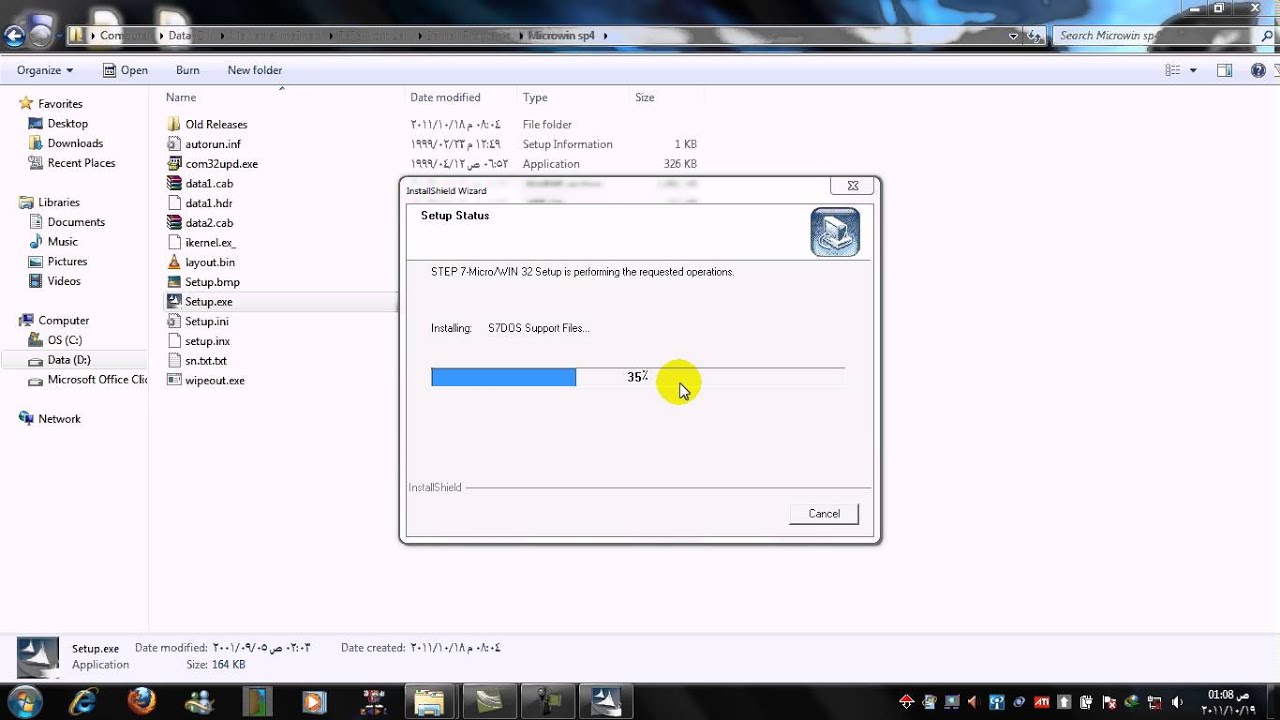
Task: Click the search magnifier icon
Action: click(x=1268, y=35)
